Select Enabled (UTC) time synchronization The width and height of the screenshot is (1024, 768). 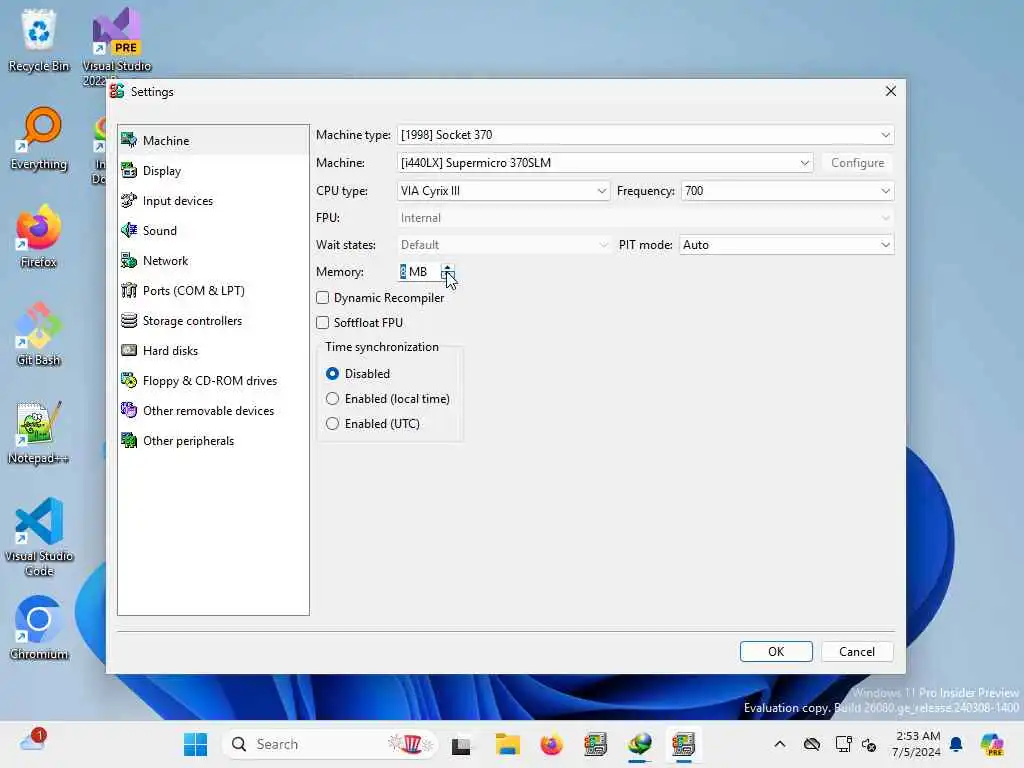click(x=332, y=423)
